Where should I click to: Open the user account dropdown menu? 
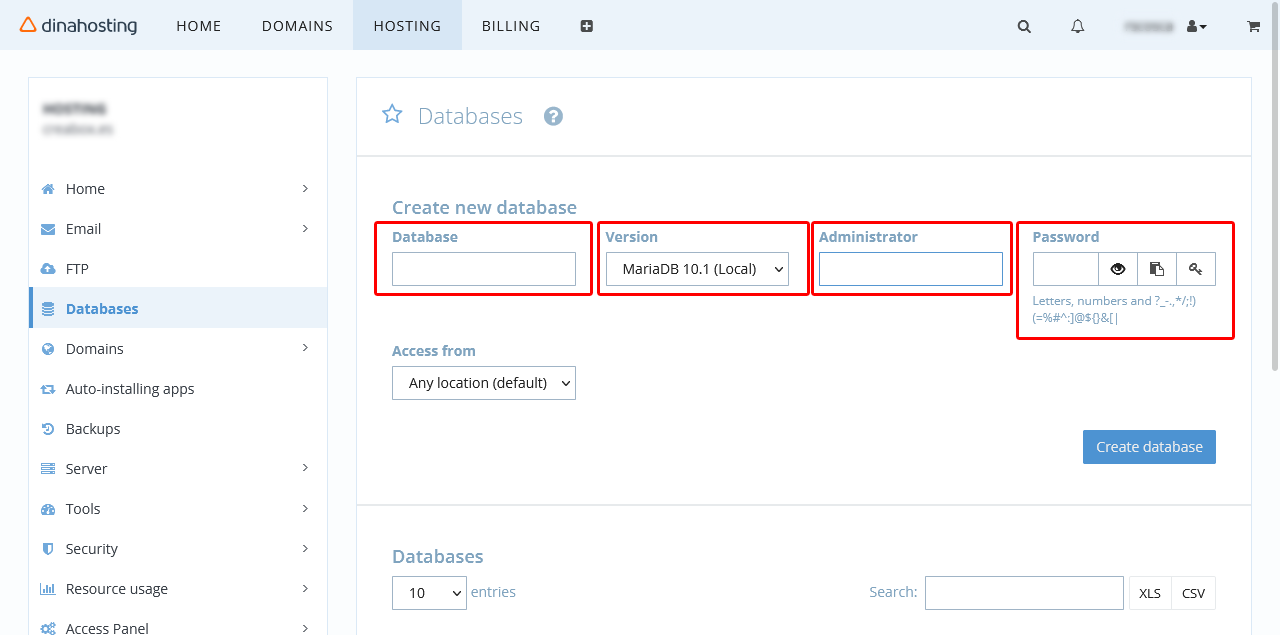1196,27
